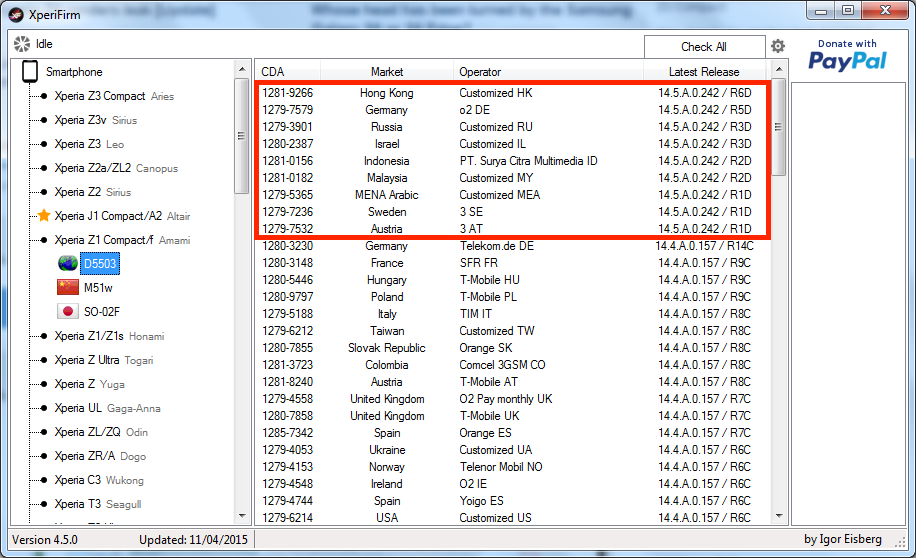Viewport: 916px width, 558px height.
Task: Select the Austria 3 AT row
Action: click(513, 228)
